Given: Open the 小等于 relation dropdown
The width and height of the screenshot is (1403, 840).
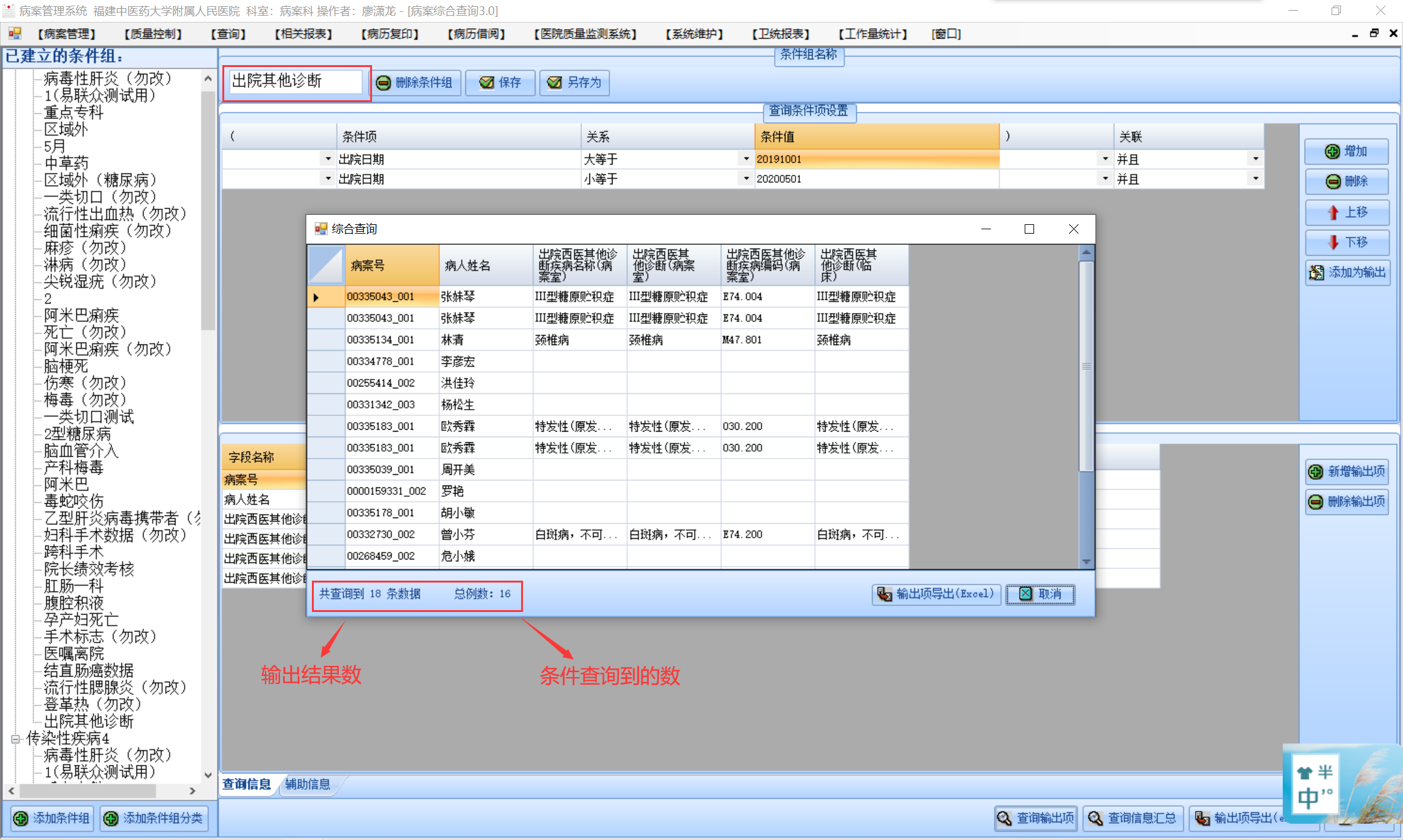Looking at the screenshot, I should click(x=745, y=179).
